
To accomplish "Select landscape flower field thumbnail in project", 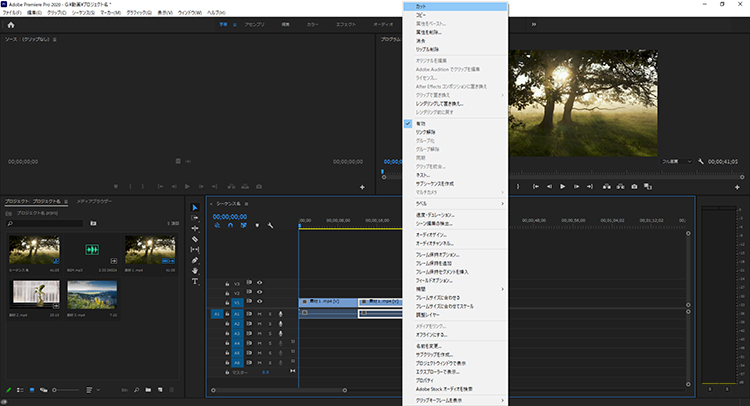I will tap(92, 294).
